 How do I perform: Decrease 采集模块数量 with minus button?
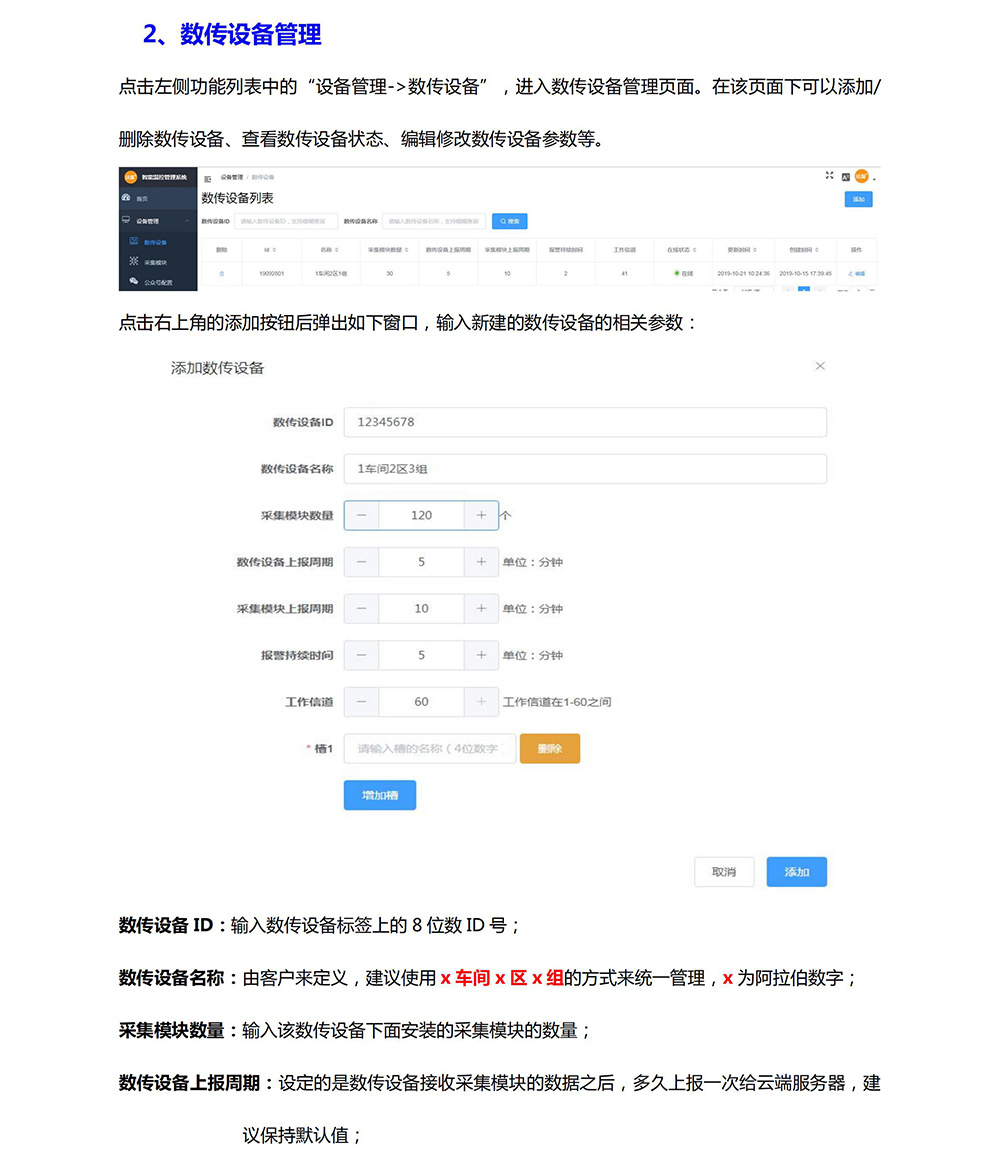tap(362, 515)
